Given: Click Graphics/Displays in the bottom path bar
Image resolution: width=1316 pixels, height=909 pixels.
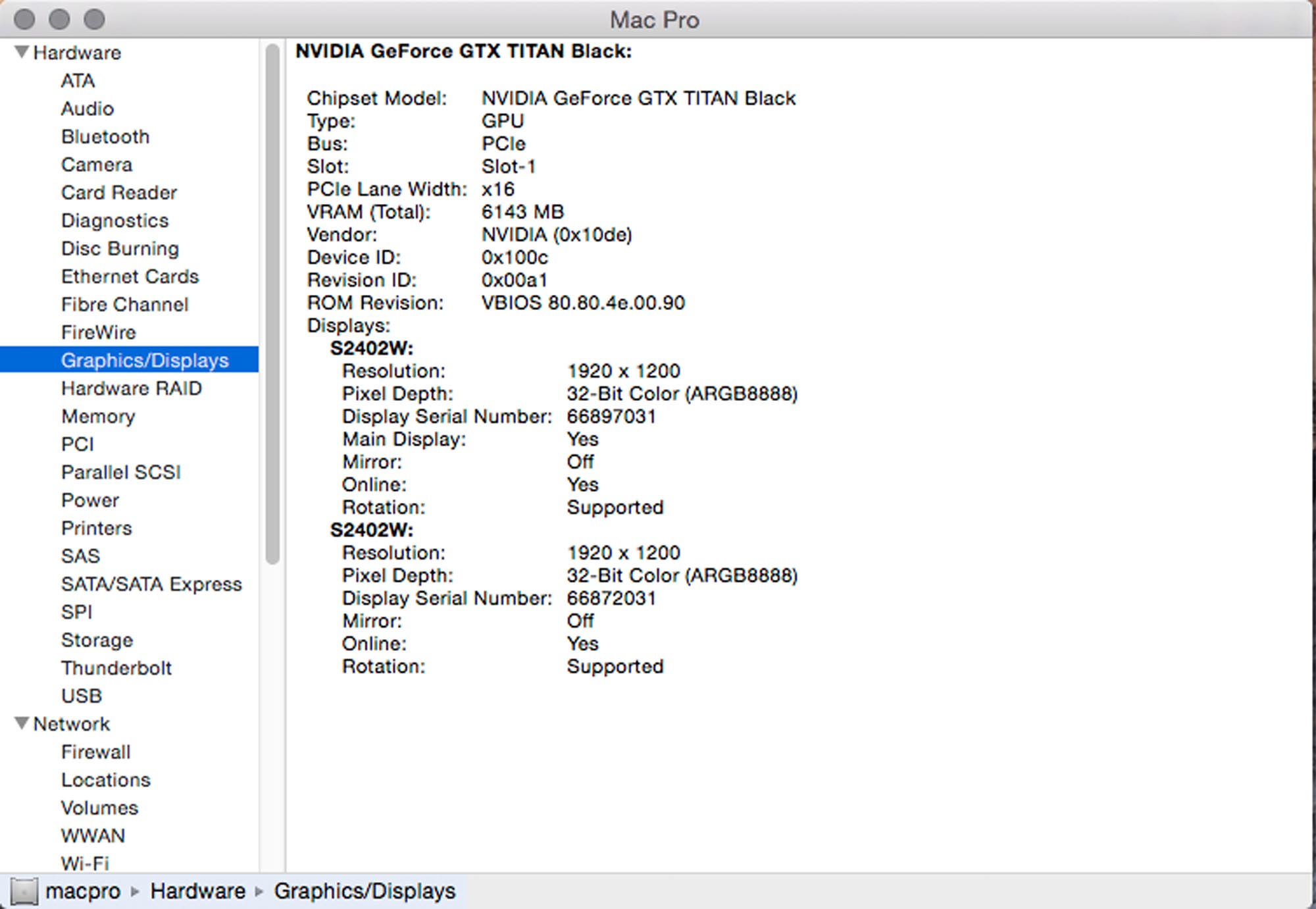Looking at the screenshot, I should [365, 891].
